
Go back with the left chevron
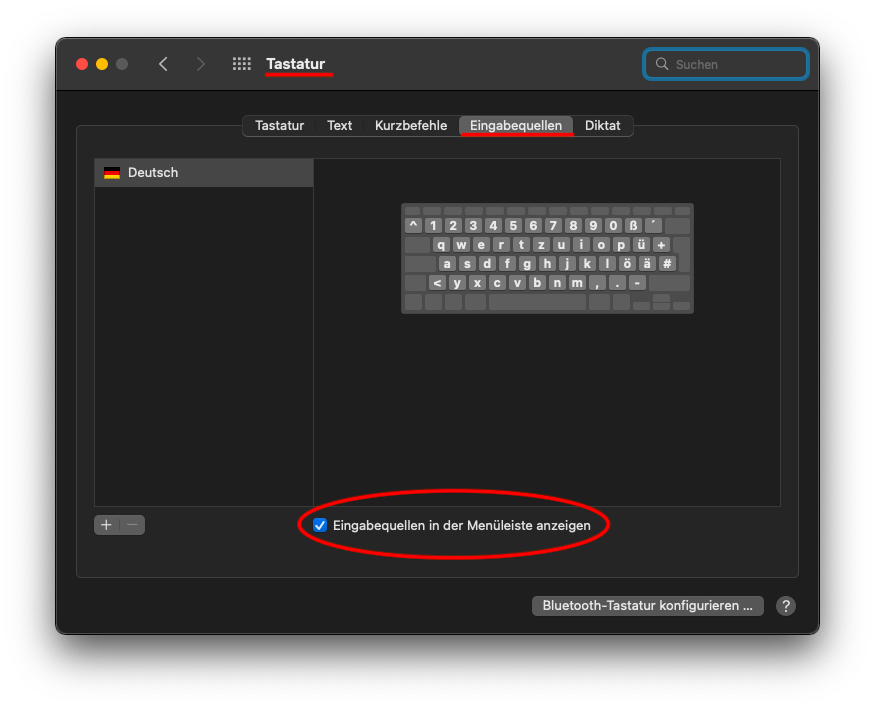[x=163, y=64]
